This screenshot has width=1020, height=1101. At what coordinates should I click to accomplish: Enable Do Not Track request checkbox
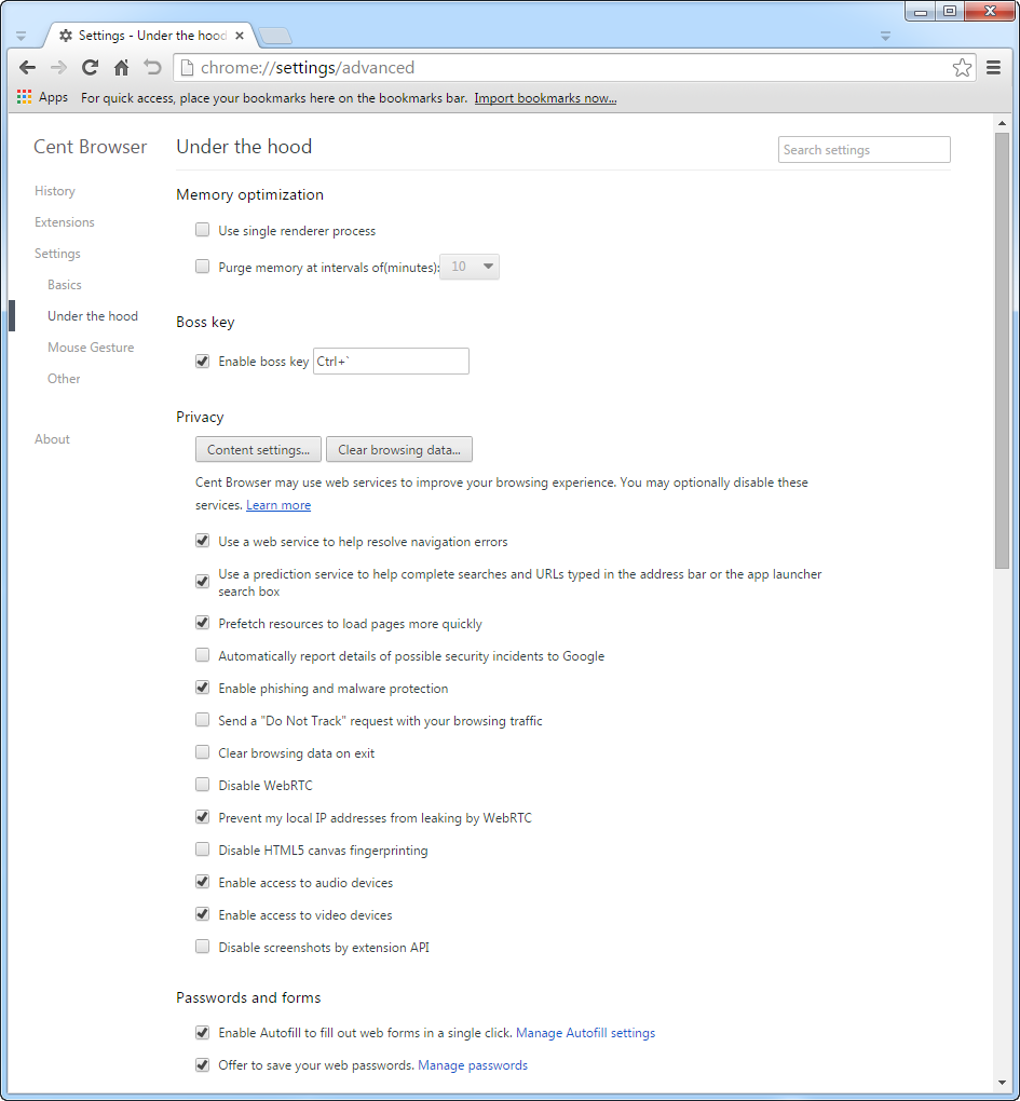pyautogui.click(x=202, y=720)
